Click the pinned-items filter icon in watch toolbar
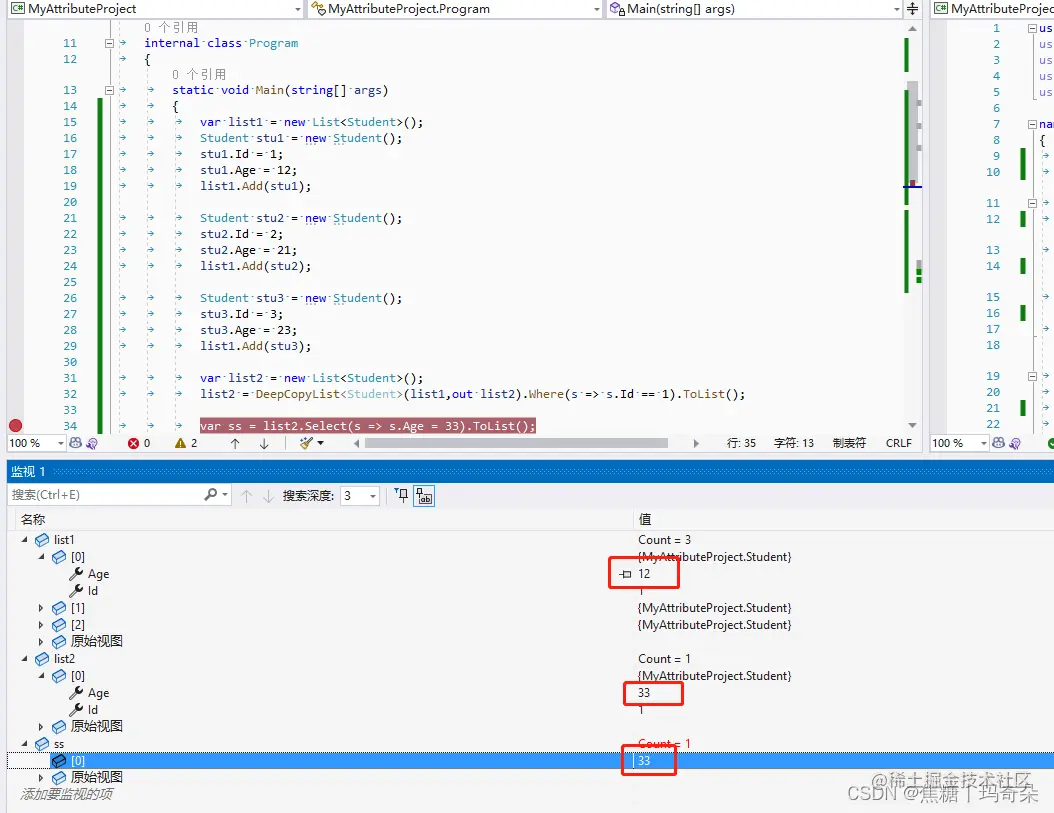 tap(401, 496)
